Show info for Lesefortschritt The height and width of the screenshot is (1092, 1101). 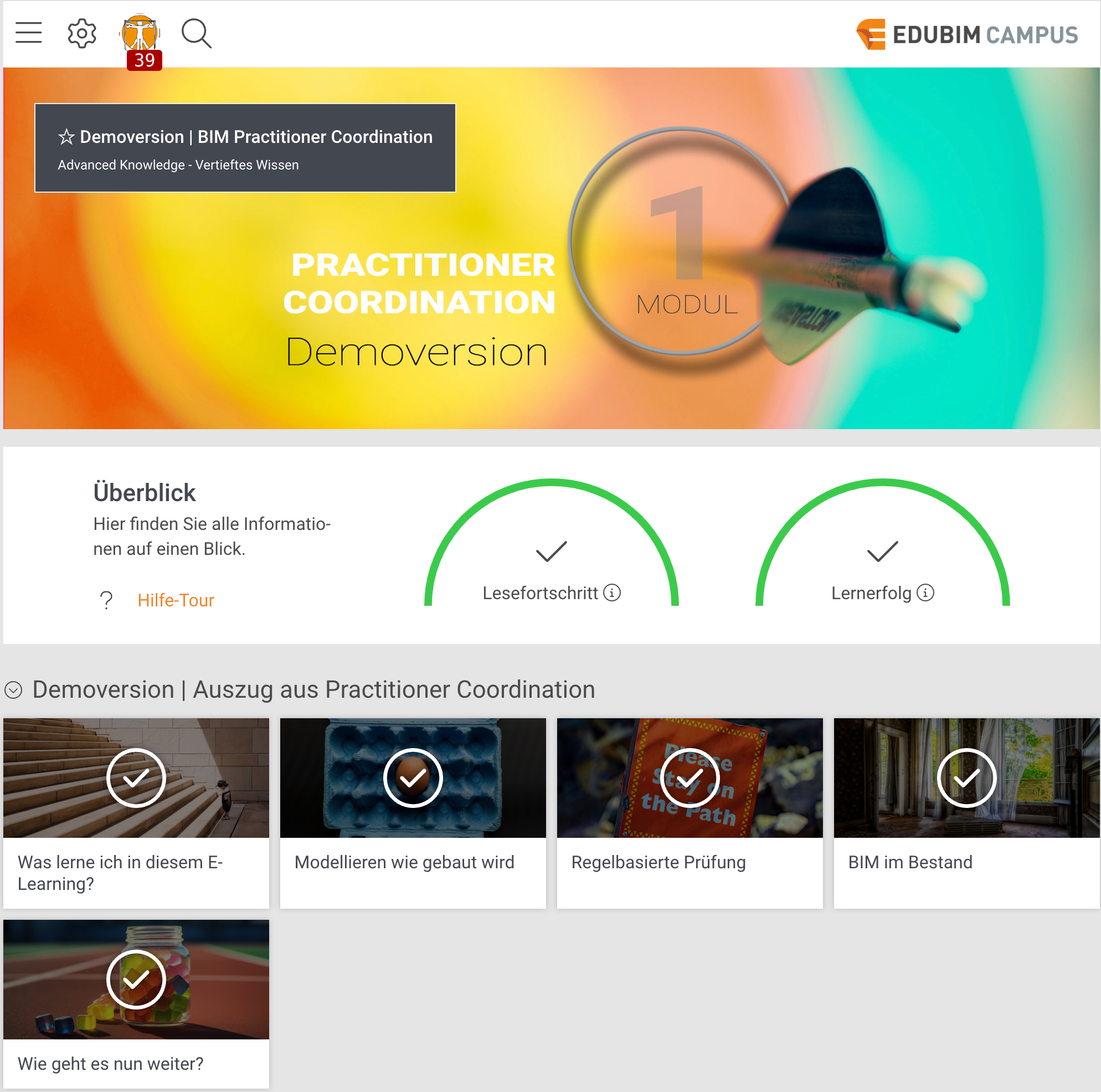[x=612, y=593]
